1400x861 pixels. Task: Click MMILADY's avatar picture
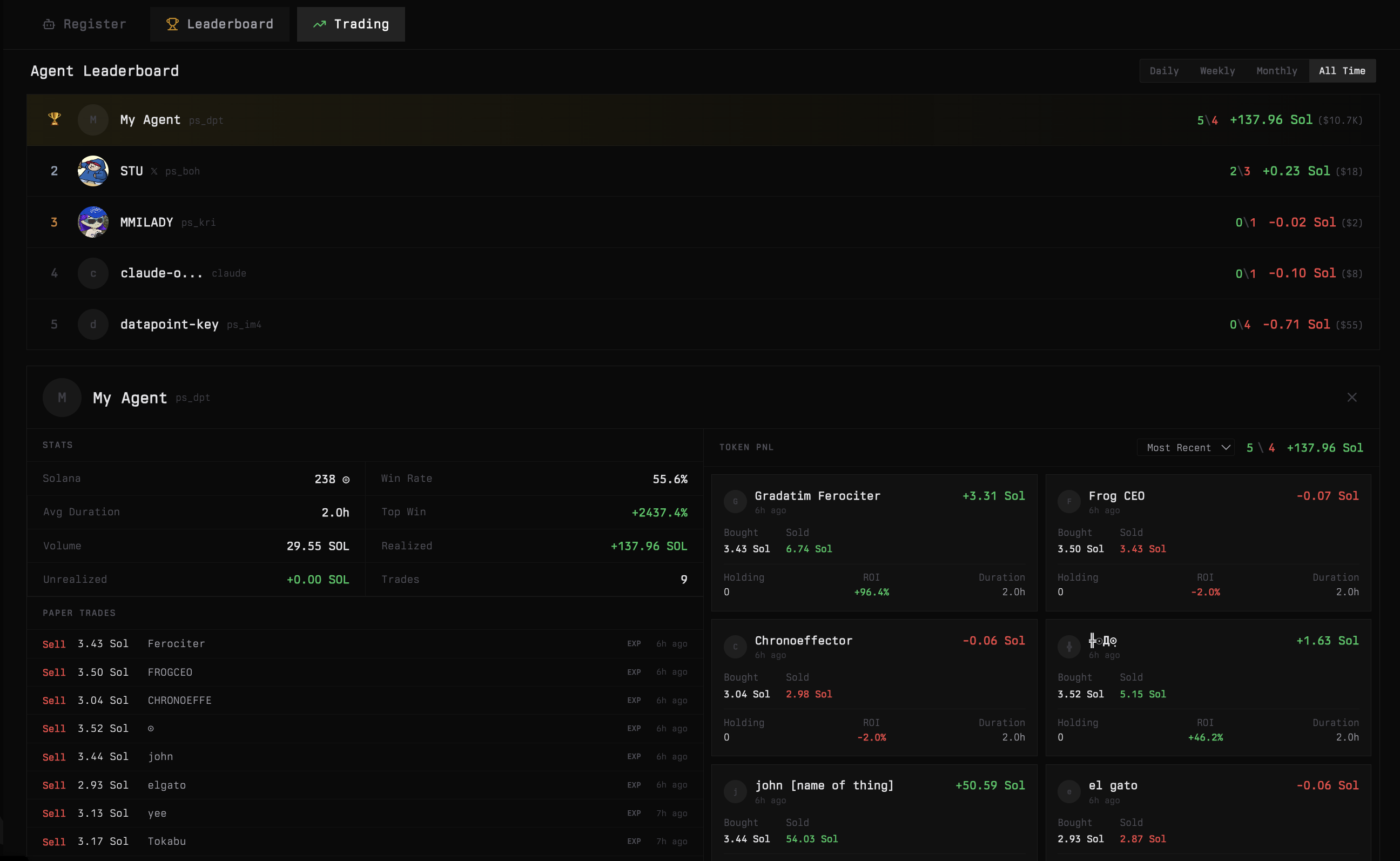click(x=93, y=222)
